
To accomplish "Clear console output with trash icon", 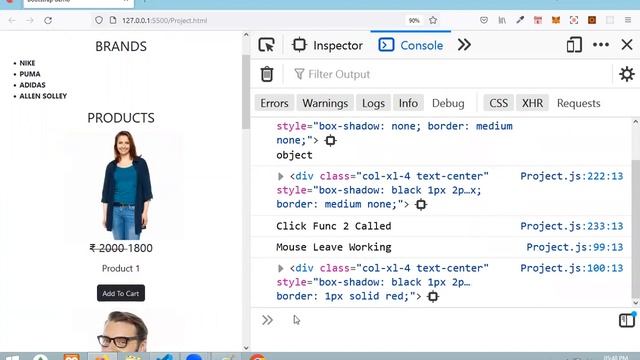I will pos(267,74).
